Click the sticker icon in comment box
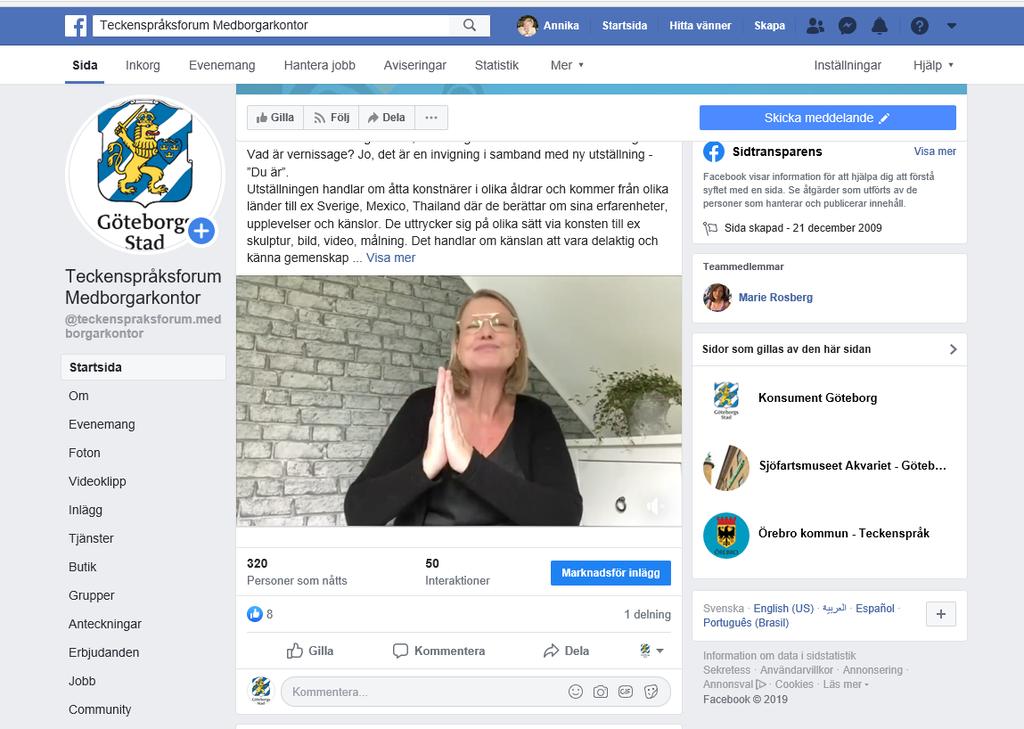1024x729 pixels. [651, 692]
